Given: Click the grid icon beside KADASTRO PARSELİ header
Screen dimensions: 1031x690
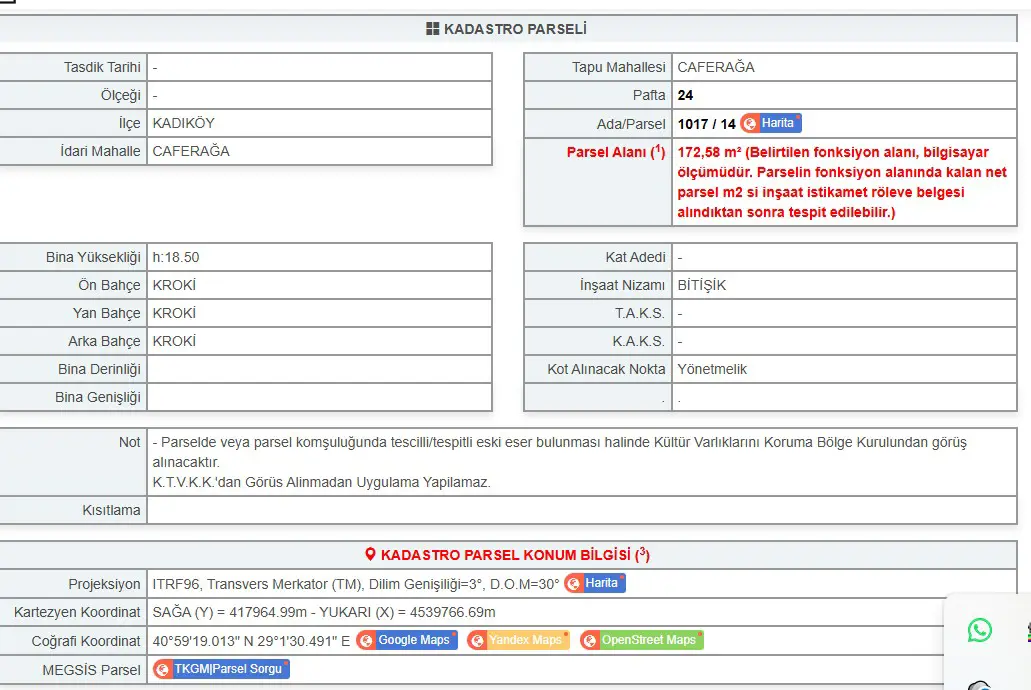Looking at the screenshot, I should click(433, 28).
